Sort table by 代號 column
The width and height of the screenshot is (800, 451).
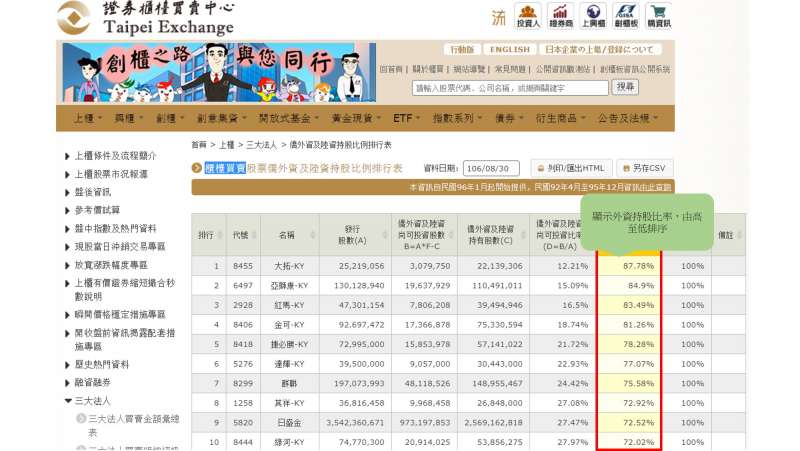(243, 235)
